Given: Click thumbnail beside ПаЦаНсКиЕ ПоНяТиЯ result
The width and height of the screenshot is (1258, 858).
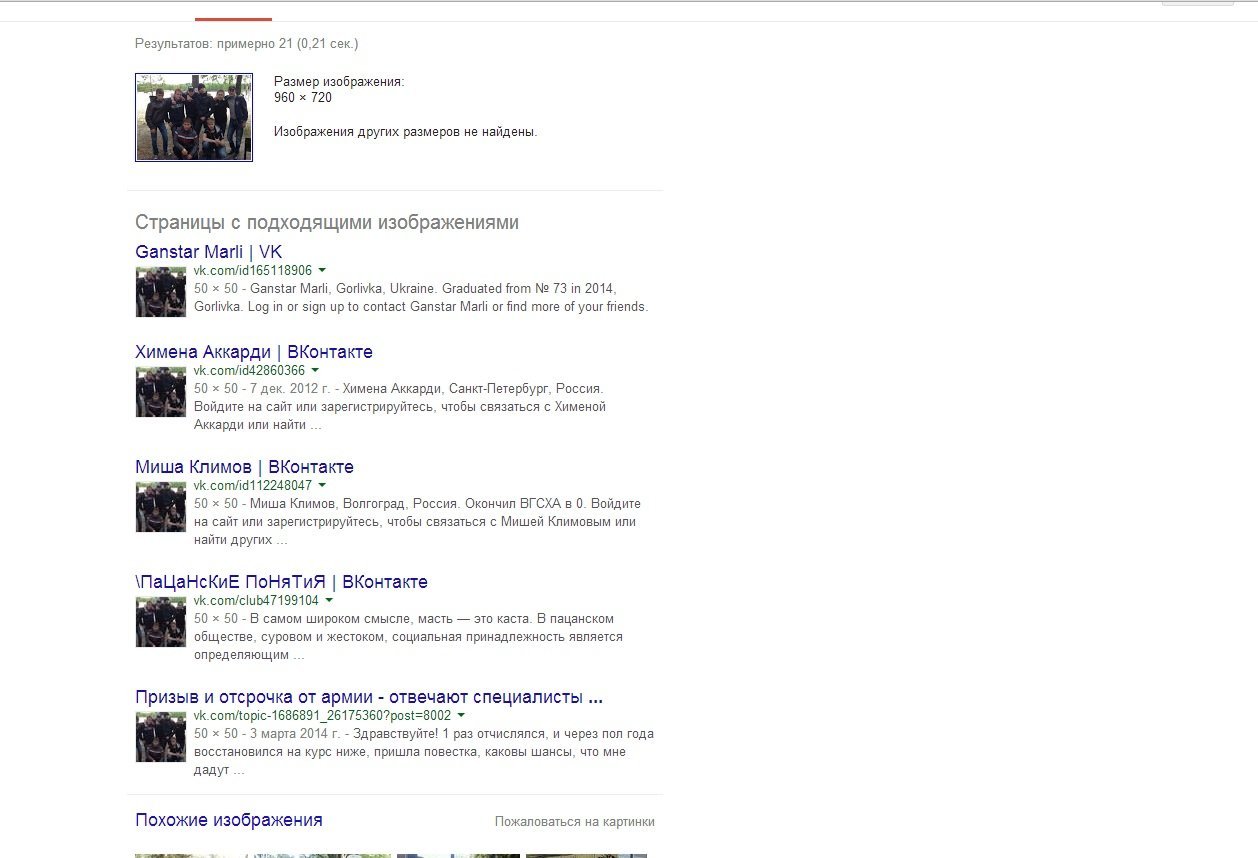Looking at the screenshot, I should pyautogui.click(x=161, y=622).
